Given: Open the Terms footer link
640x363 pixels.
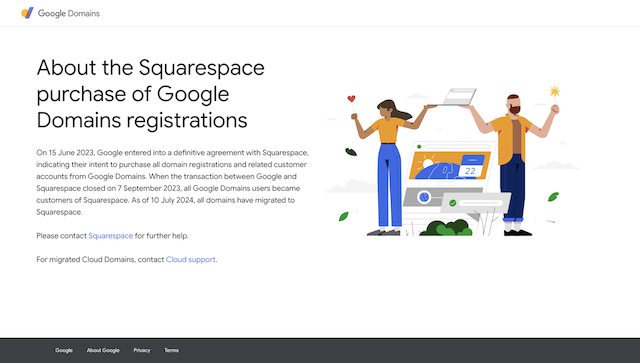Looking at the screenshot, I should 171,350.
